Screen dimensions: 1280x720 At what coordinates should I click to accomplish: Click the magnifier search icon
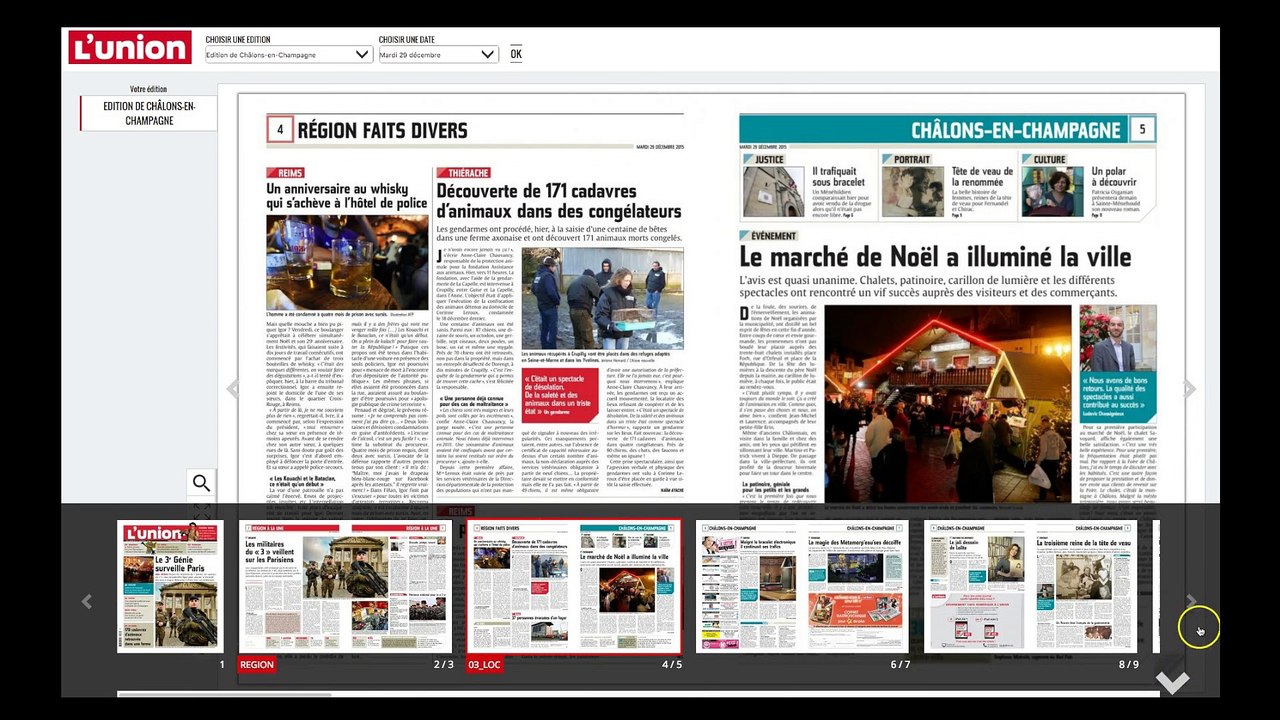point(201,484)
